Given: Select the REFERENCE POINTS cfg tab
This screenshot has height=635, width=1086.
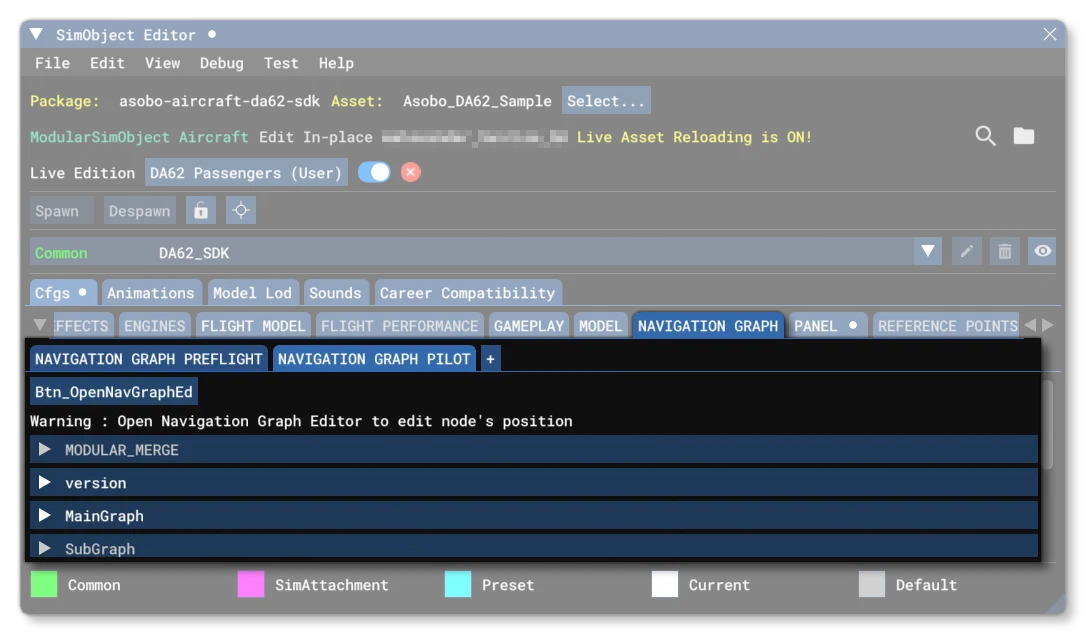Looking at the screenshot, I should [947, 325].
